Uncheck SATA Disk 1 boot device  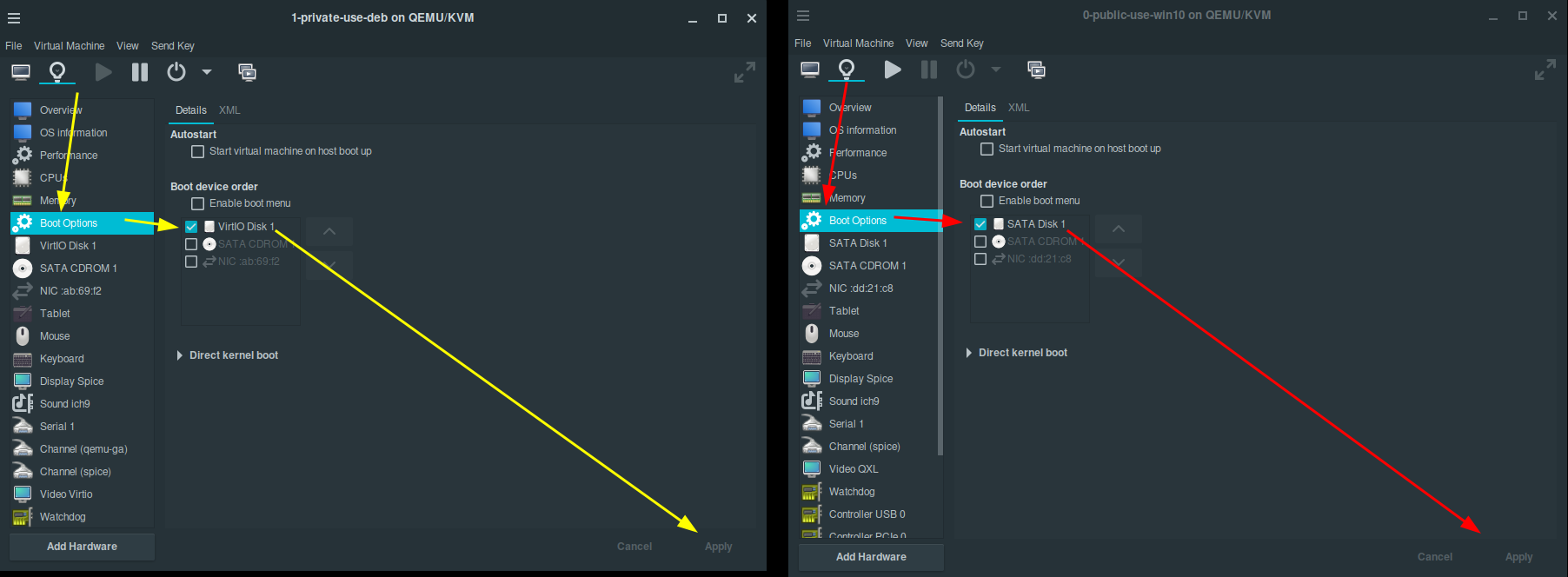coord(980,224)
